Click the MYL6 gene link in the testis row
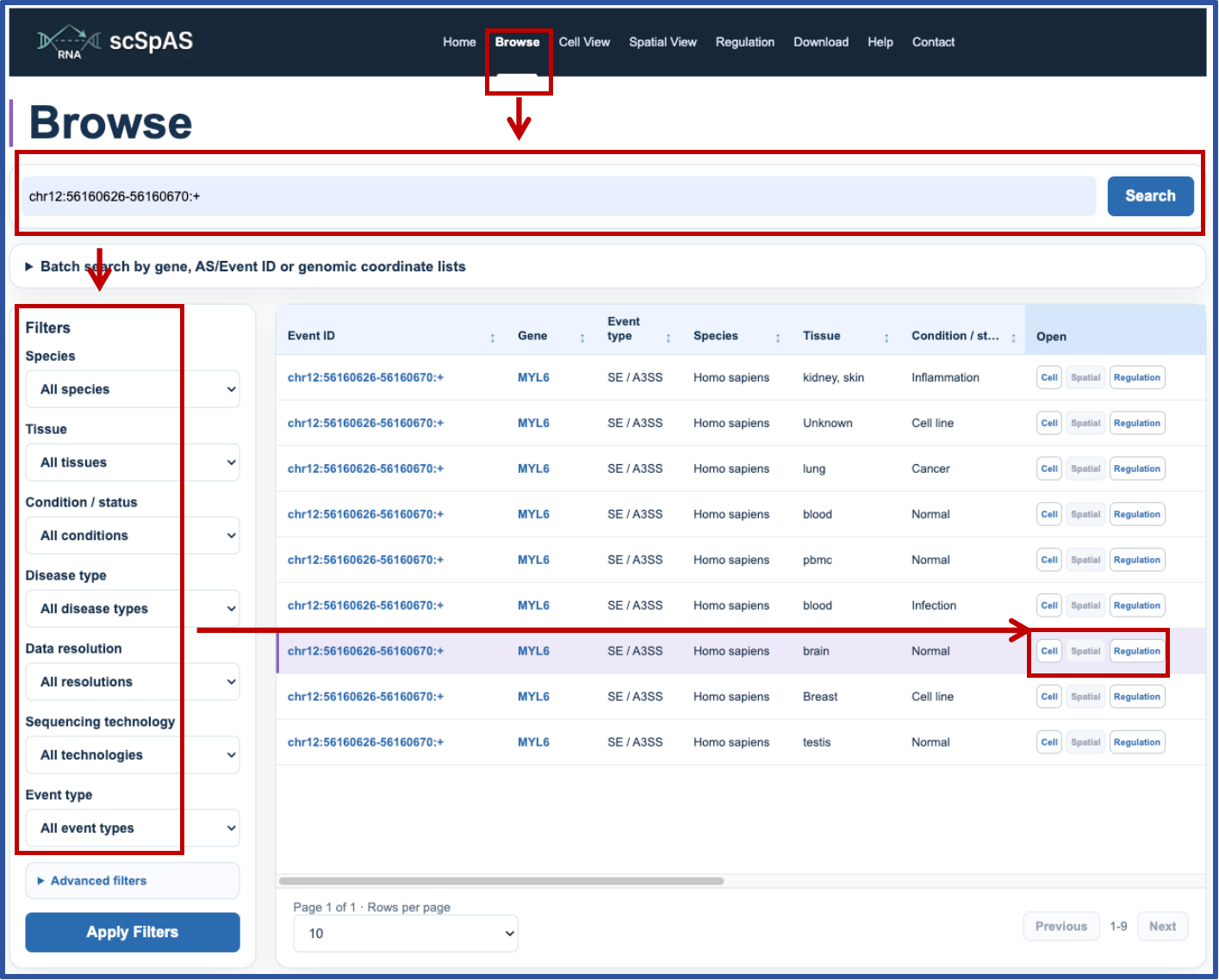Viewport: 1219px width, 980px height. coord(533,743)
